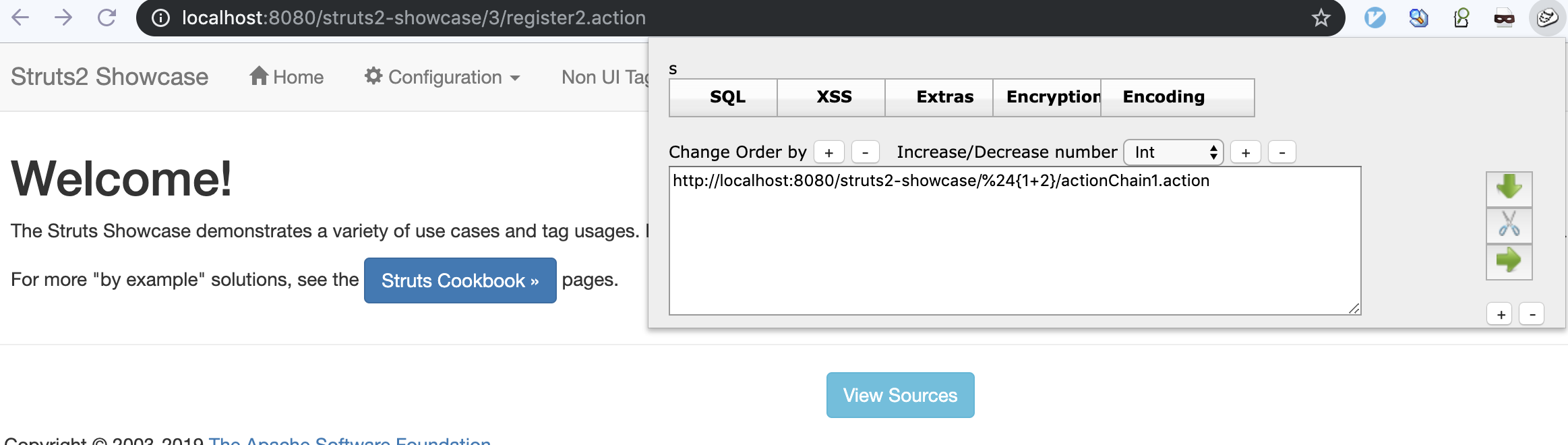
Task: Click the green down arrow Load URL icon
Action: click(x=1509, y=189)
